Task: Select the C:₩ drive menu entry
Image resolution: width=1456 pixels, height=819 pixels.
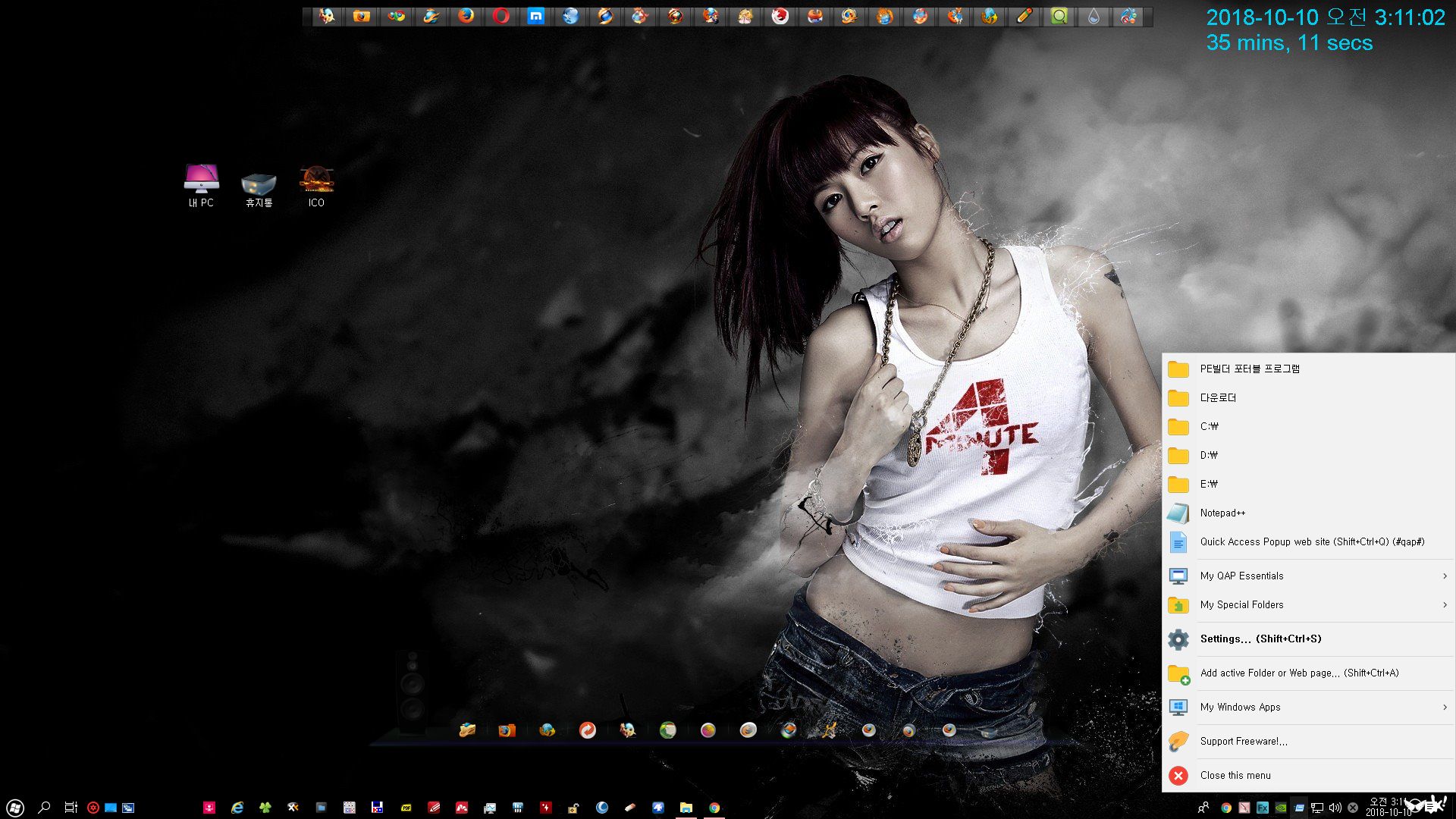Action: [x=1308, y=426]
